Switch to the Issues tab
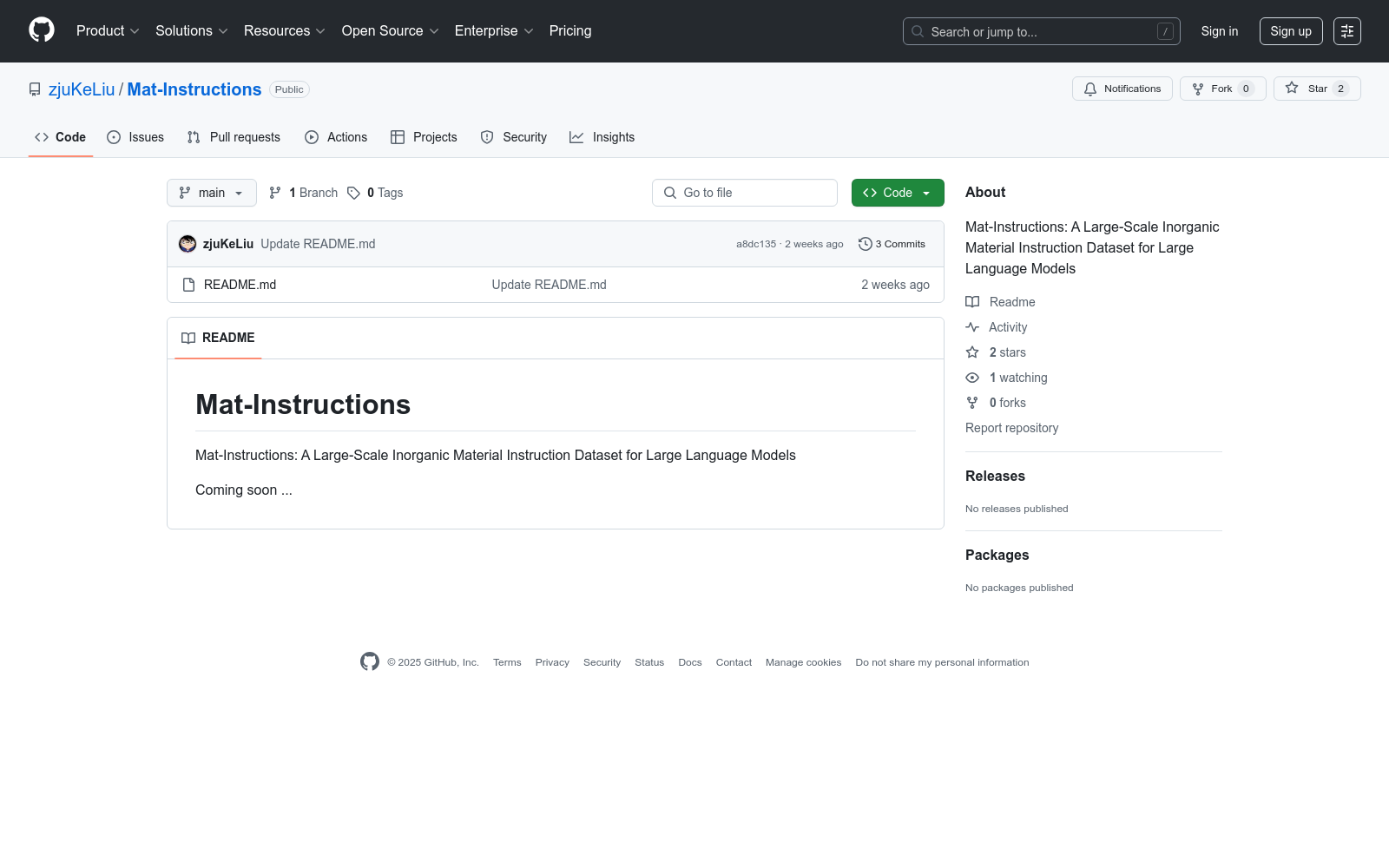1389x868 pixels. point(135,137)
